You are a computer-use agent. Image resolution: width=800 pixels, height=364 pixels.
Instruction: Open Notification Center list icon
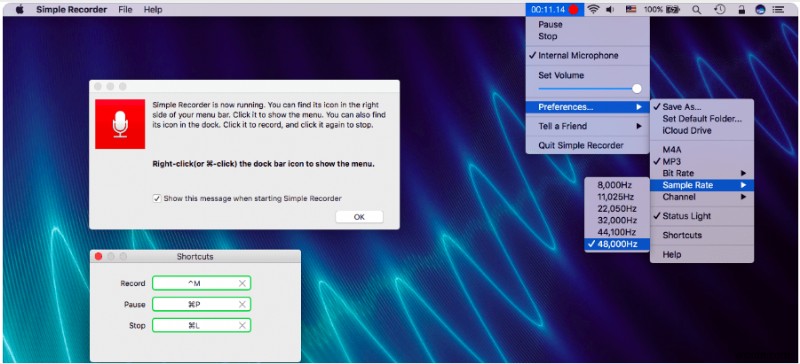pyautogui.click(x=778, y=10)
